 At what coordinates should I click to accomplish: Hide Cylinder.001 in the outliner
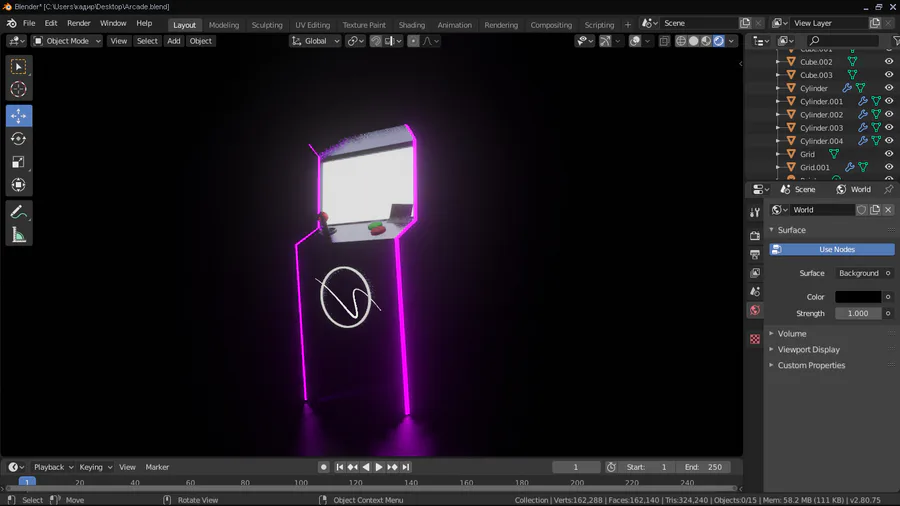(889, 101)
